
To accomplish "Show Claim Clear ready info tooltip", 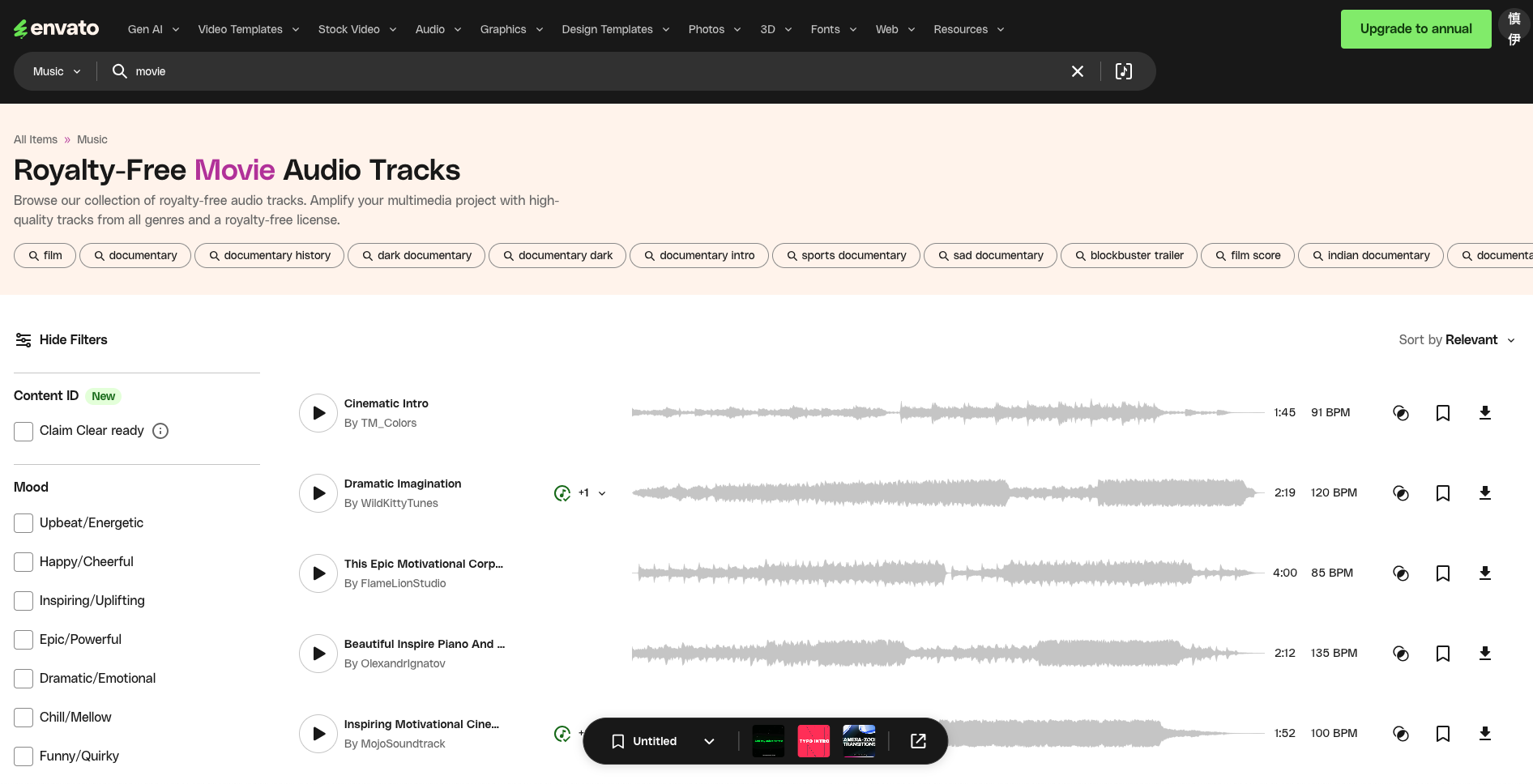I will [x=160, y=431].
